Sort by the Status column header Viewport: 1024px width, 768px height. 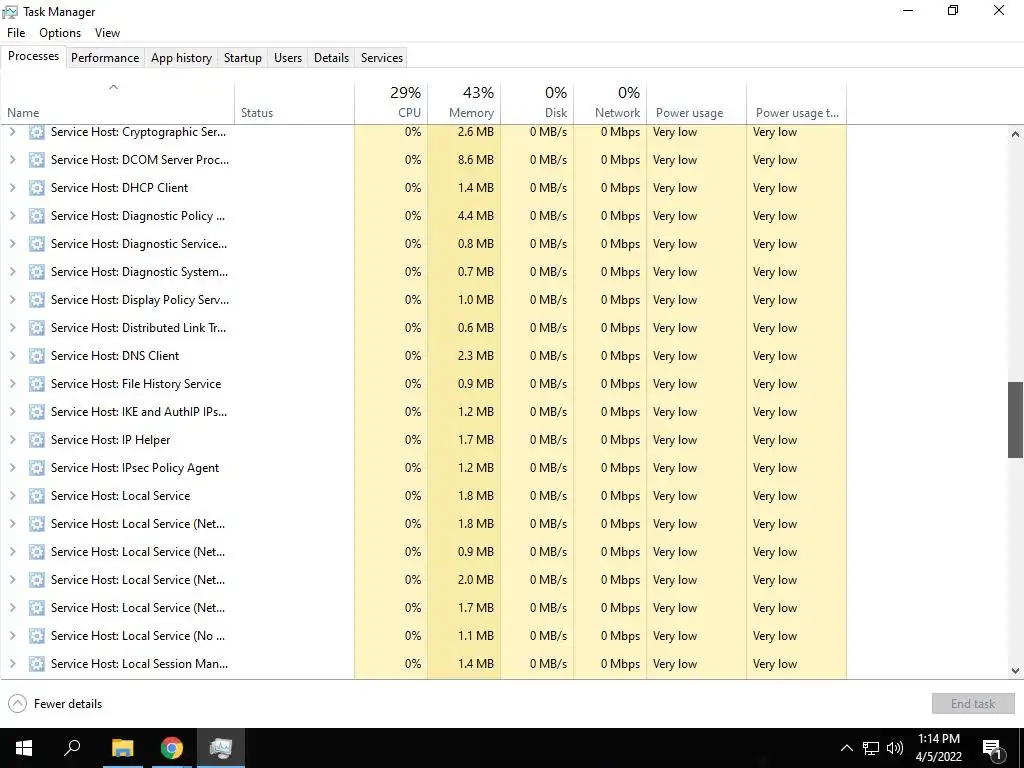pyautogui.click(x=295, y=104)
